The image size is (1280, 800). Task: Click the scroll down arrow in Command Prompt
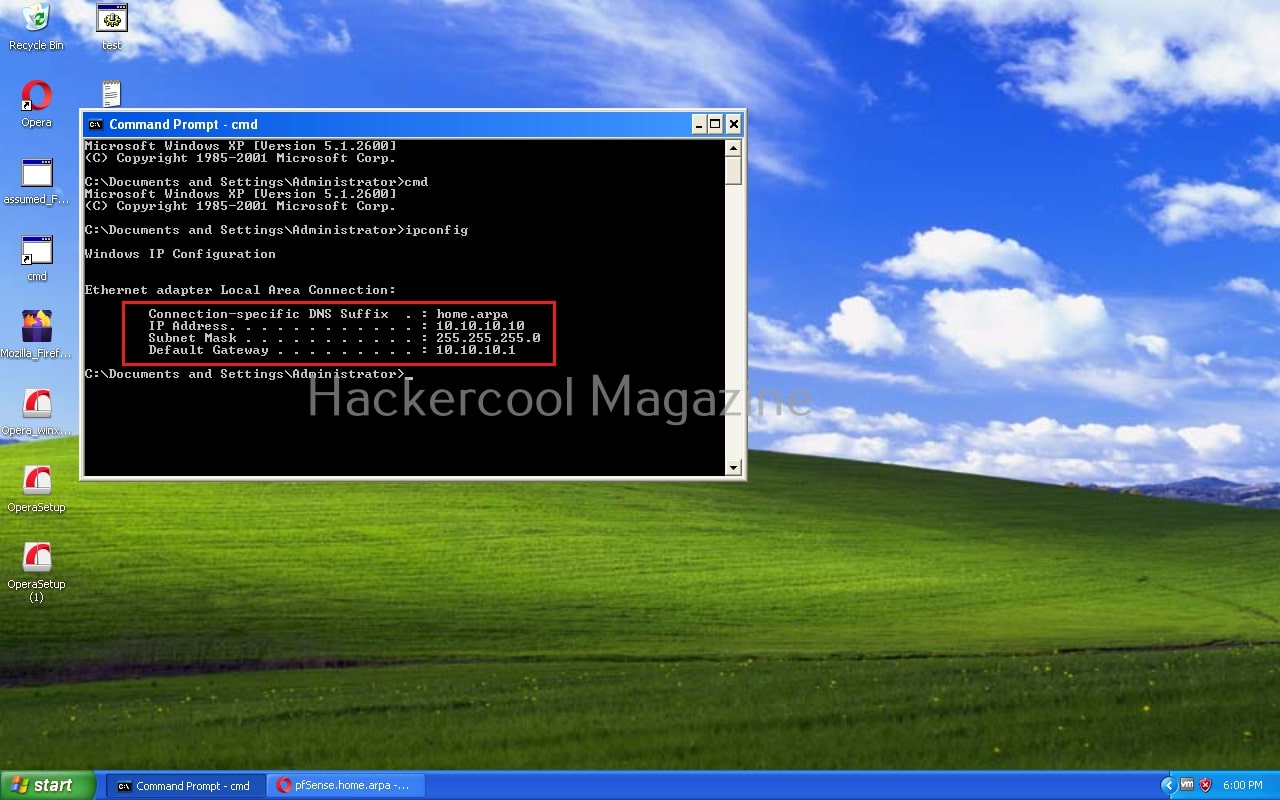click(733, 467)
